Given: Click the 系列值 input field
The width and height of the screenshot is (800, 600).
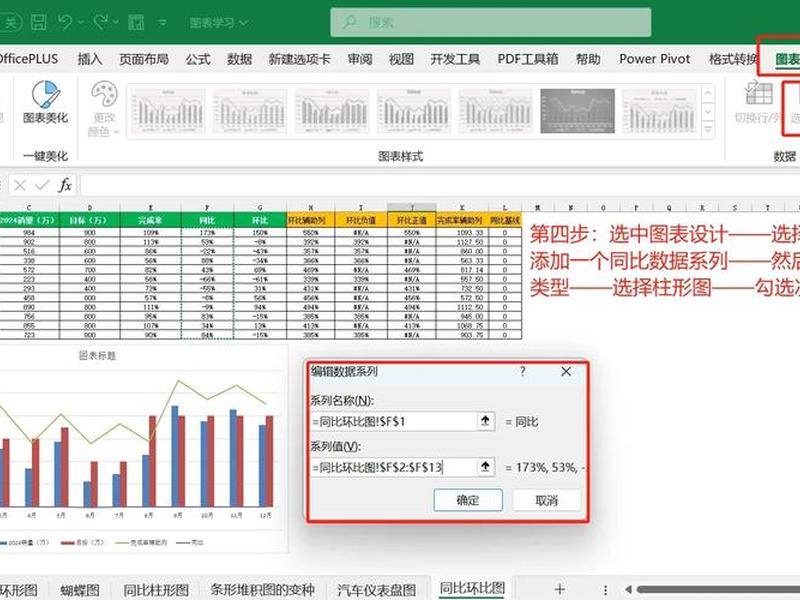Looking at the screenshot, I should [x=393, y=467].
